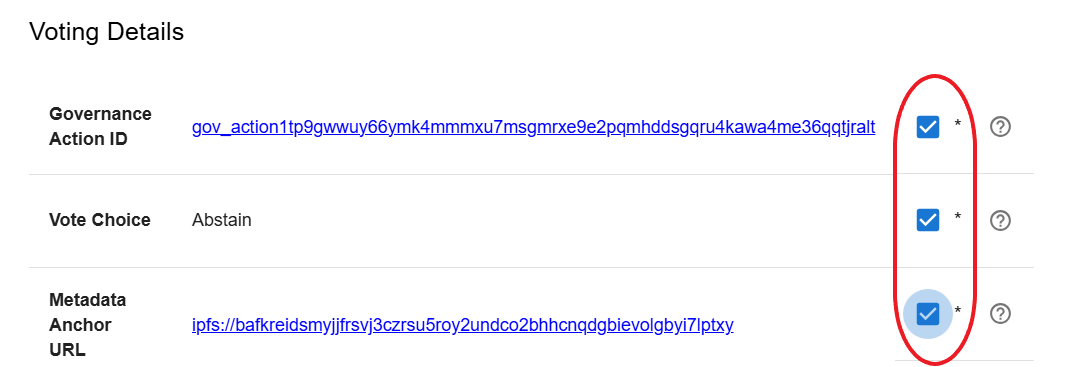Click the asterisk next to Vote Choice checkbox
The image size is (1073, 367).
[x=958, y=217]
